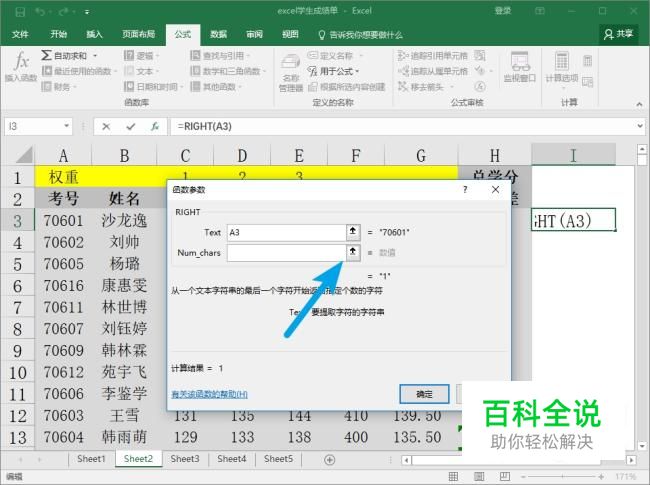The height and width of the screenshot is (485, 650).
Task: Open the Page Layout tab
Action: 138,34
